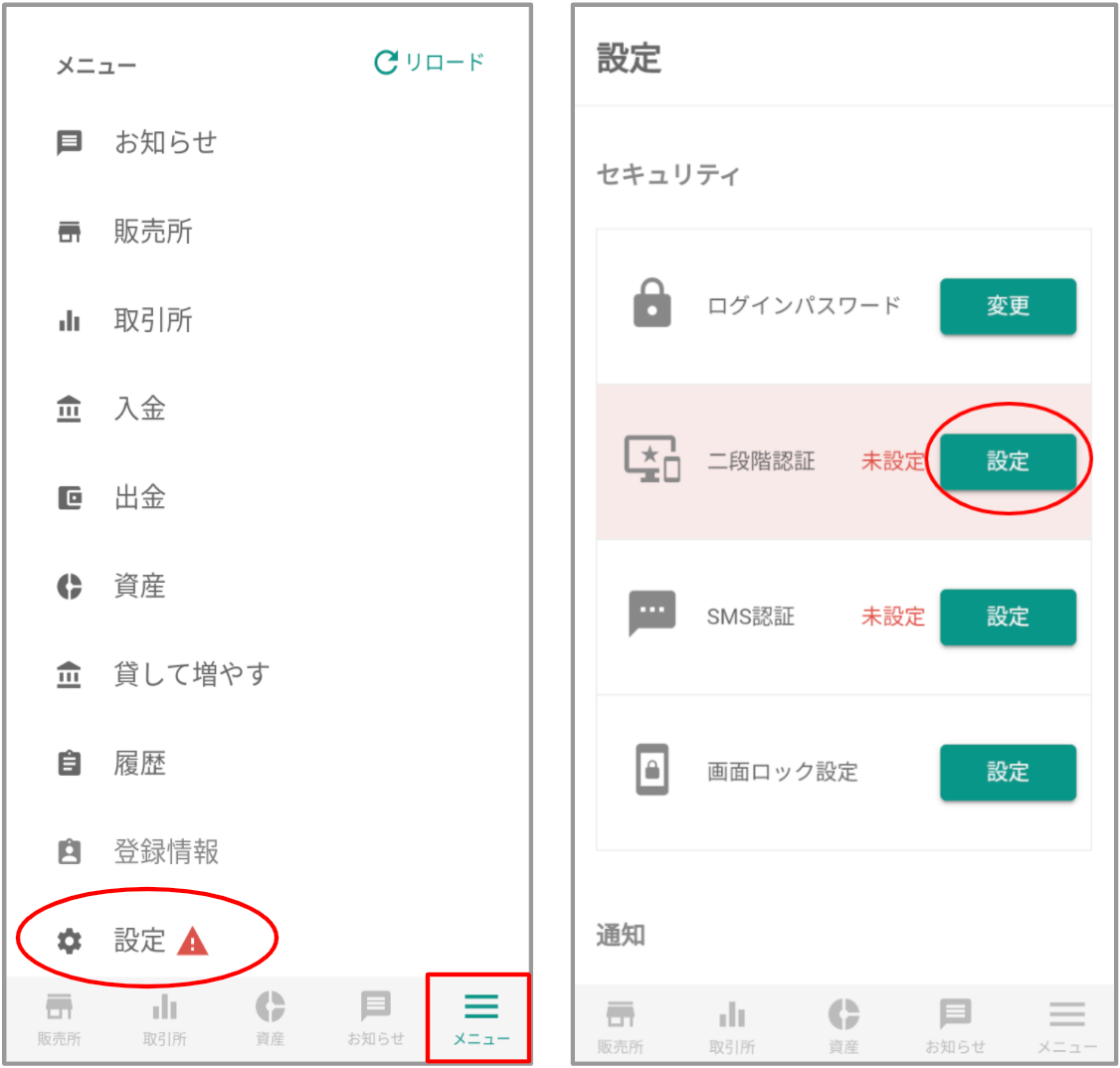Switch to お知らせ tab in left screen bottom bar
The image size is (1120, 1068).
pyautogui.click(x=376, y=1018)
